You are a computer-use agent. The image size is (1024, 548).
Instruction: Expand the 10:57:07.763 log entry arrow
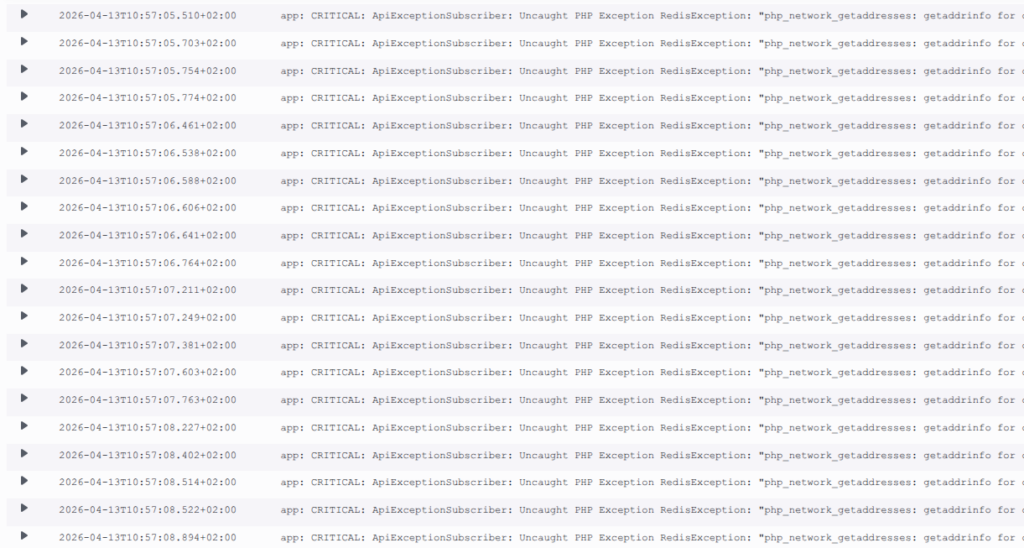(24, 398)
